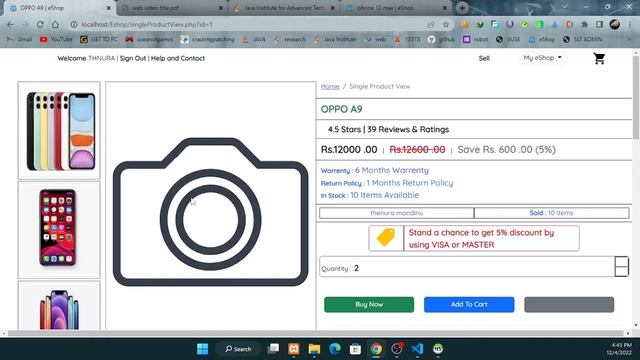
Task: Click the 4.5 Stars | 39 Reviews & Ratings text
Action: [388, 129]
